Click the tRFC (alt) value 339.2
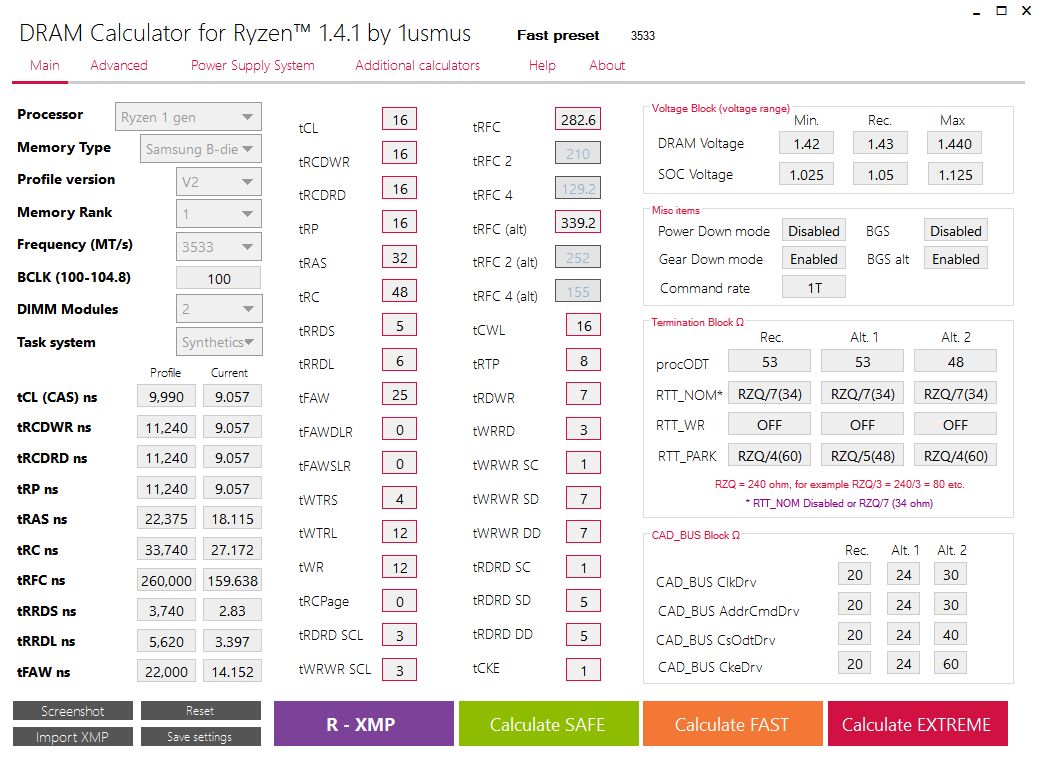 577,223
